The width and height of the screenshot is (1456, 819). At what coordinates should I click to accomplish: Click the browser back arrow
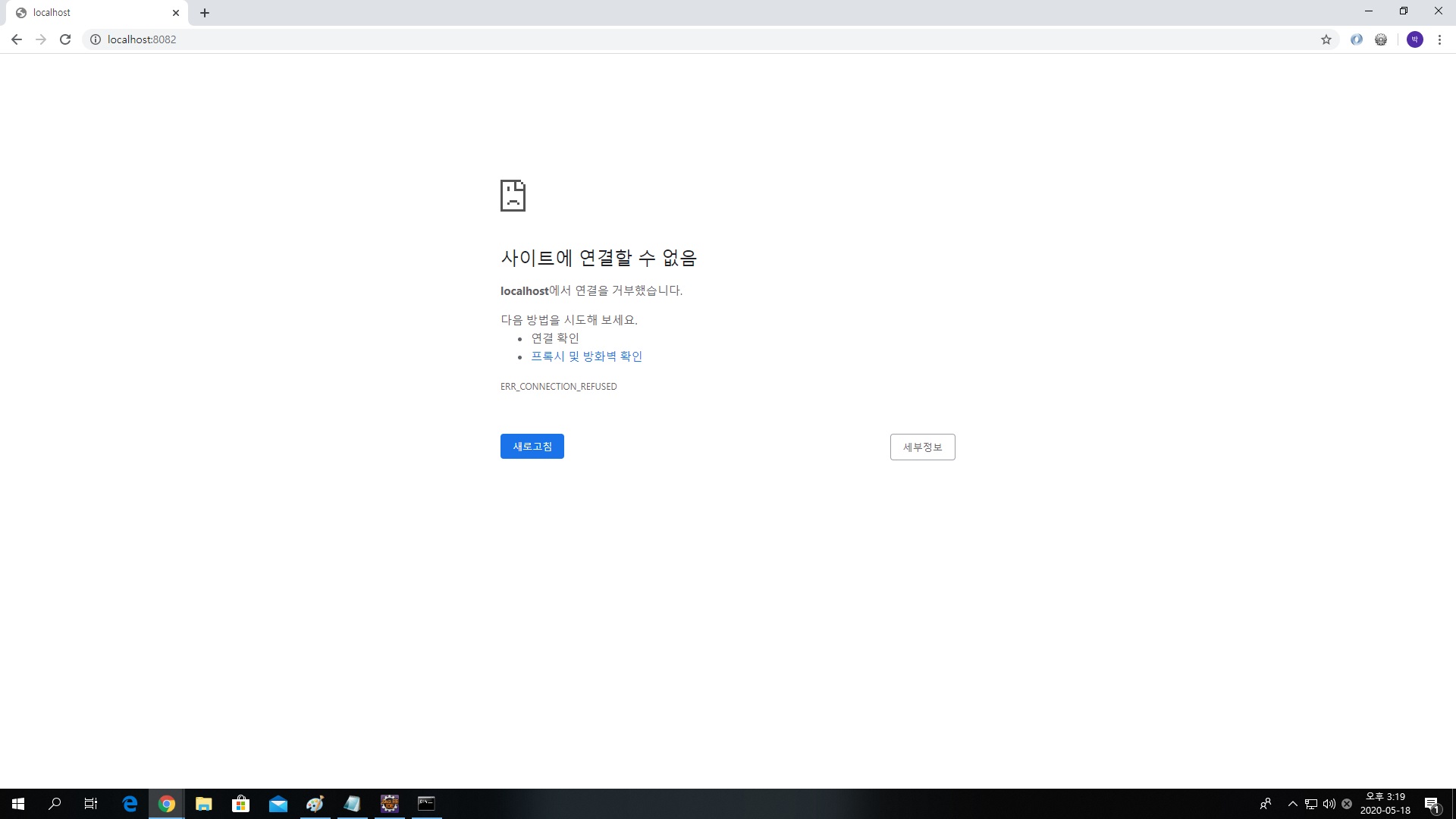16,39
